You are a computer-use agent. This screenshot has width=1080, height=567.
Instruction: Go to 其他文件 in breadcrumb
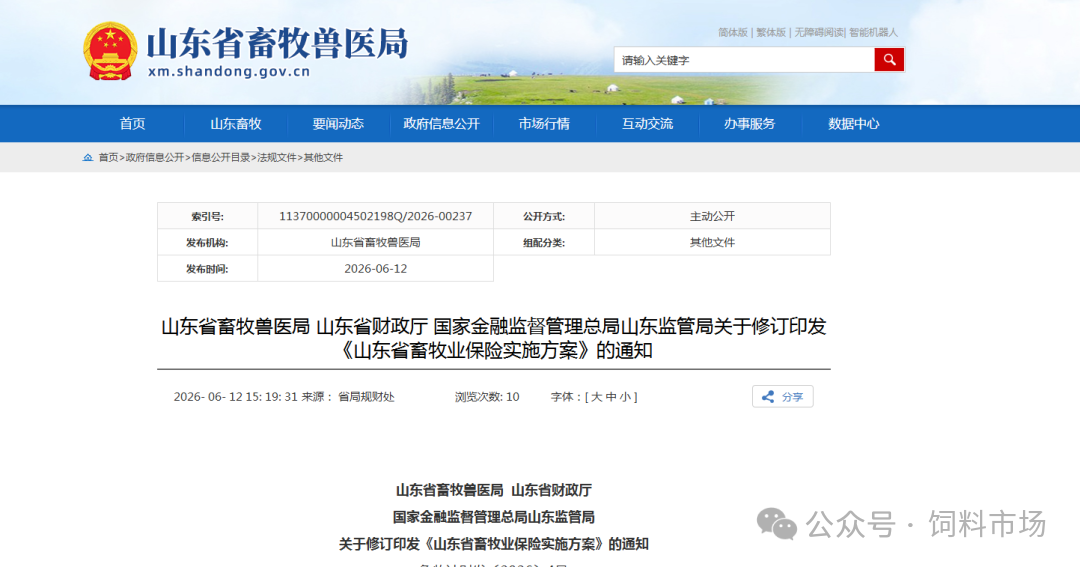(x=323, y=158)
